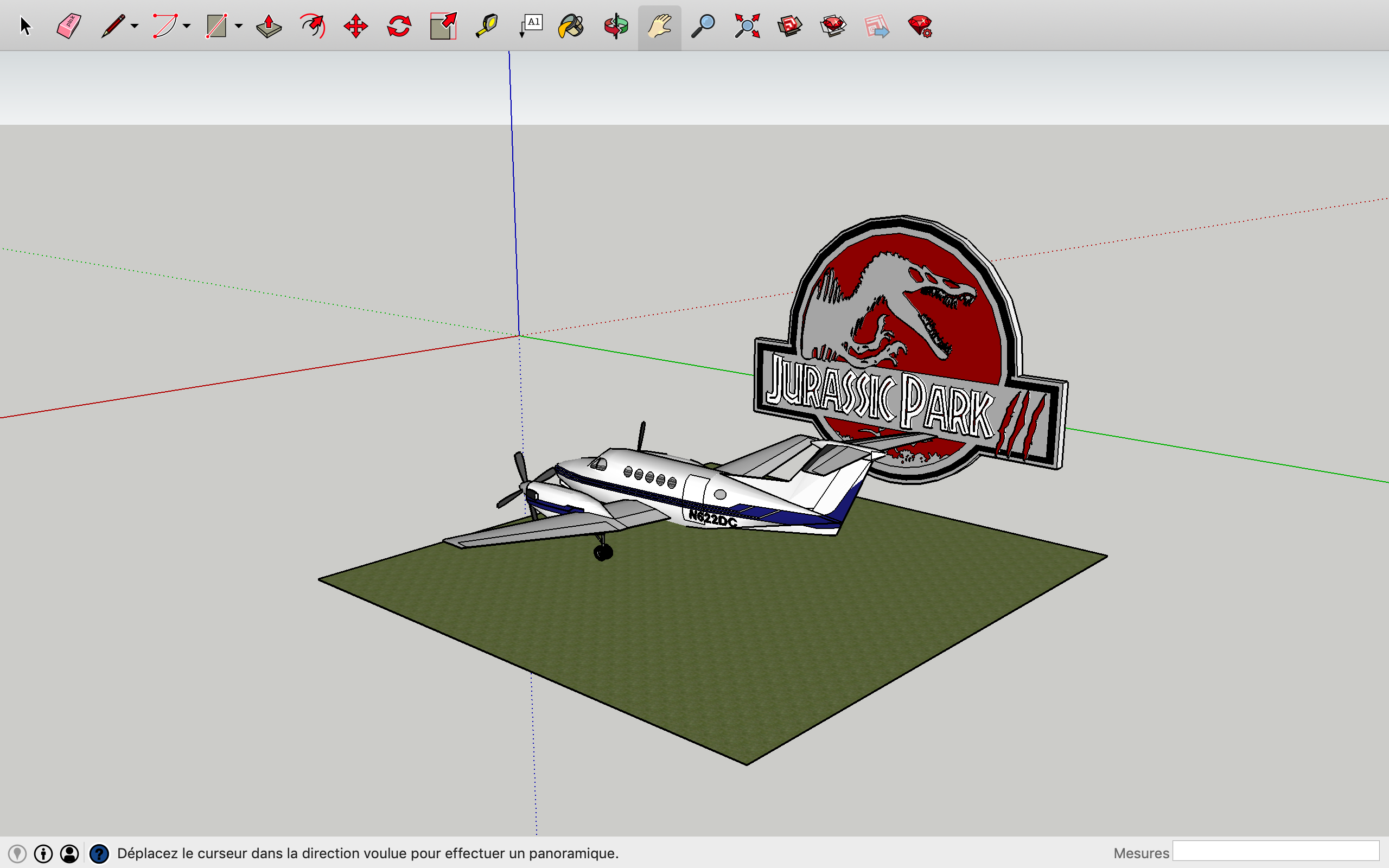Viewport: 1389px width, 868px height.
Task: Select the Offset tool
Action: [x=312, y=26]
